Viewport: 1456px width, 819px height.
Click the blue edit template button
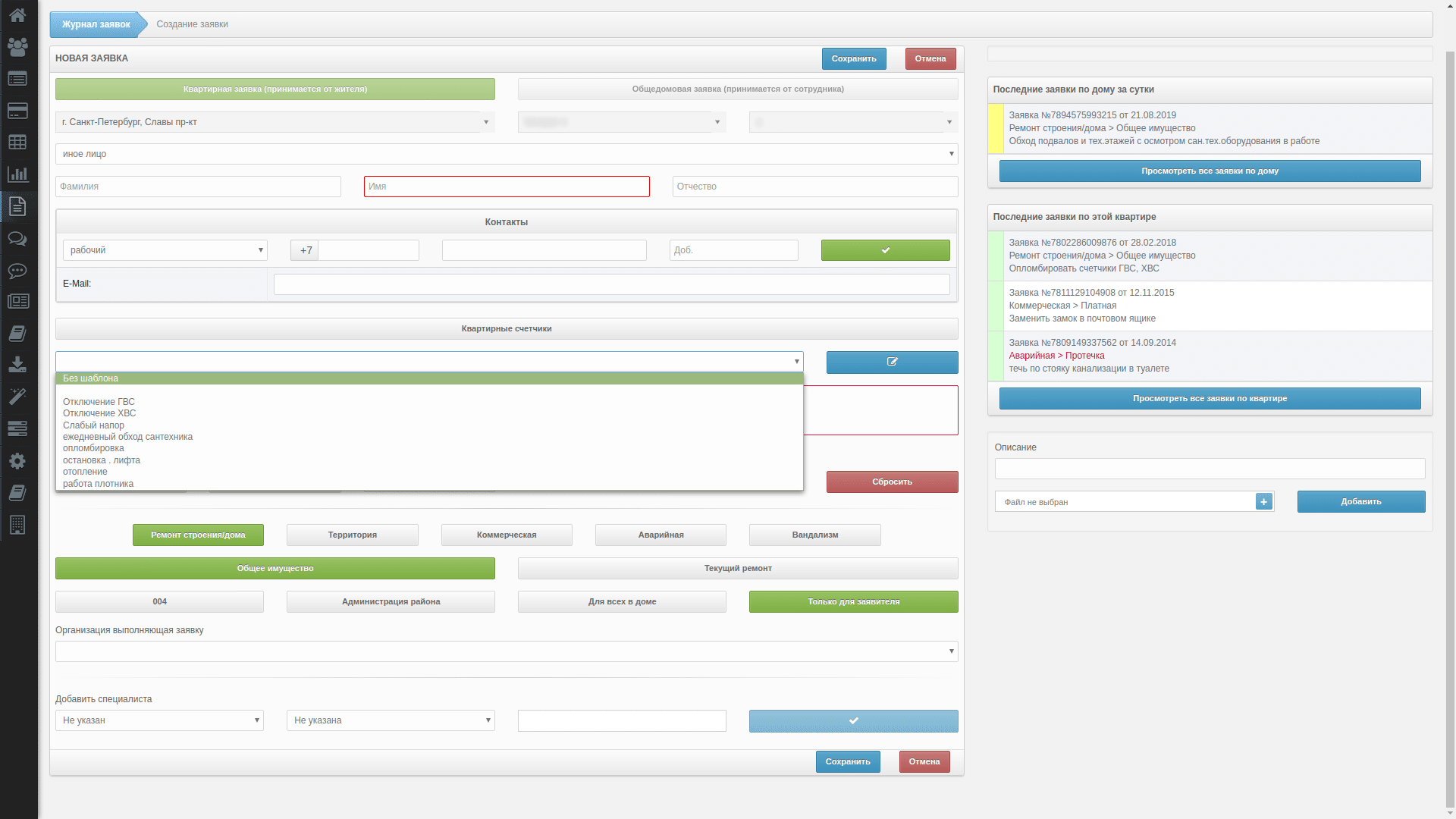coord(892,362)
